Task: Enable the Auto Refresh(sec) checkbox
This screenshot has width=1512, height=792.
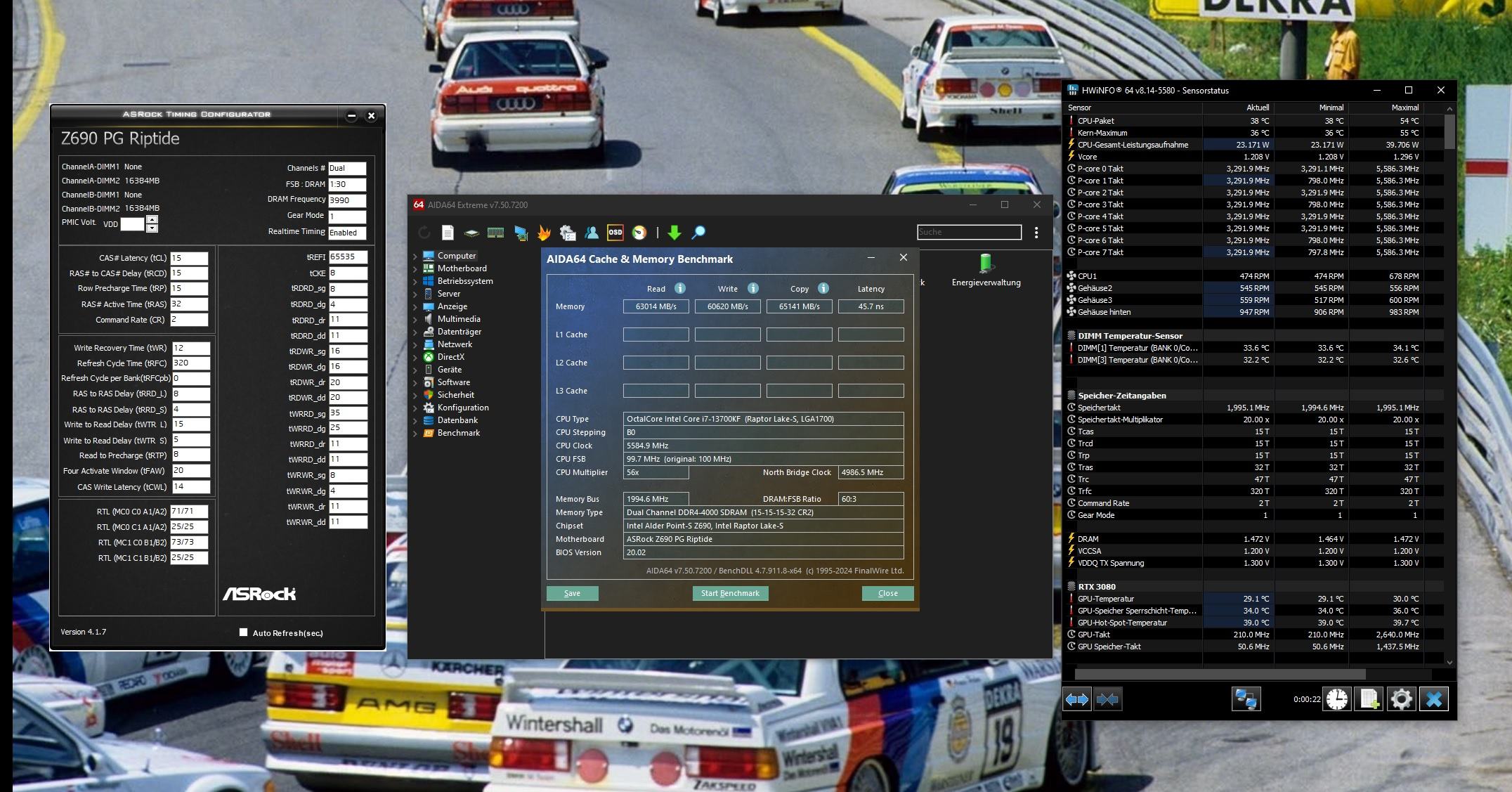Action: [243, 632]
